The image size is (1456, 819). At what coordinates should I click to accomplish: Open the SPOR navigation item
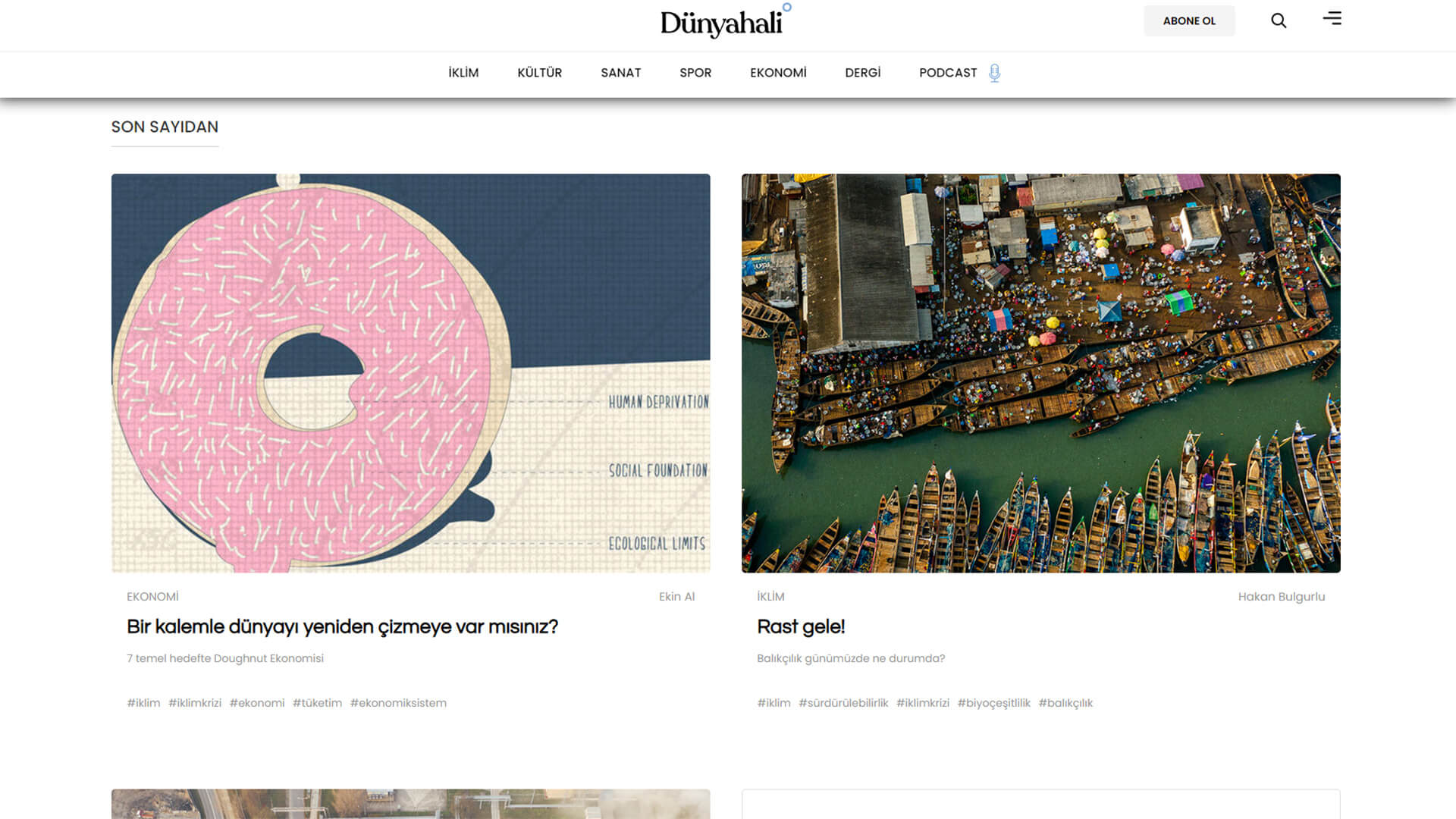point(695,73)
